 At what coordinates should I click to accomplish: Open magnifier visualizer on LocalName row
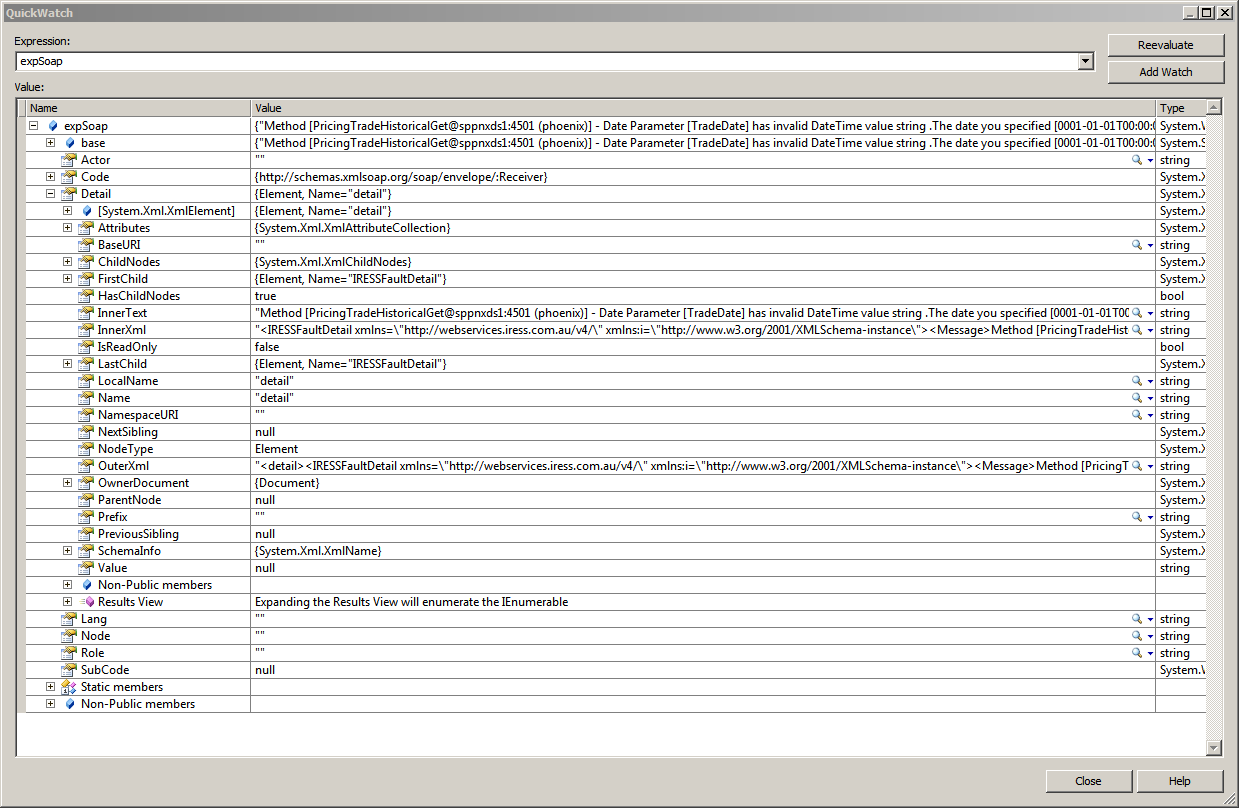pos(1136,381)
